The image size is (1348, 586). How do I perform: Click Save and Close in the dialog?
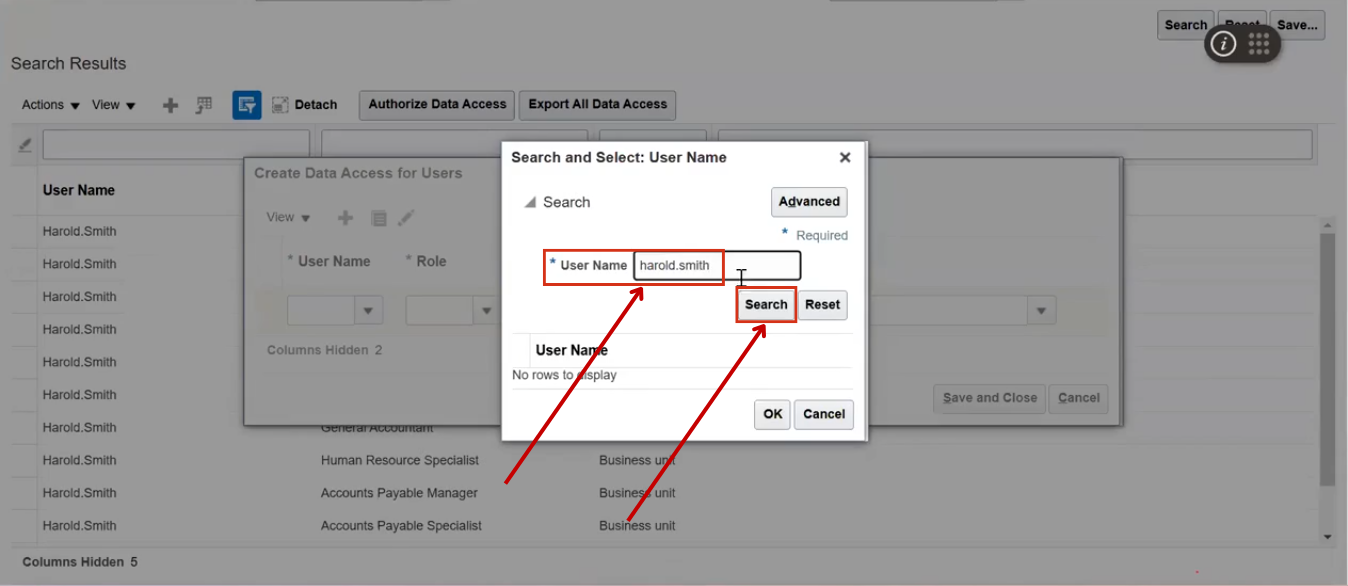pos(989,398)
